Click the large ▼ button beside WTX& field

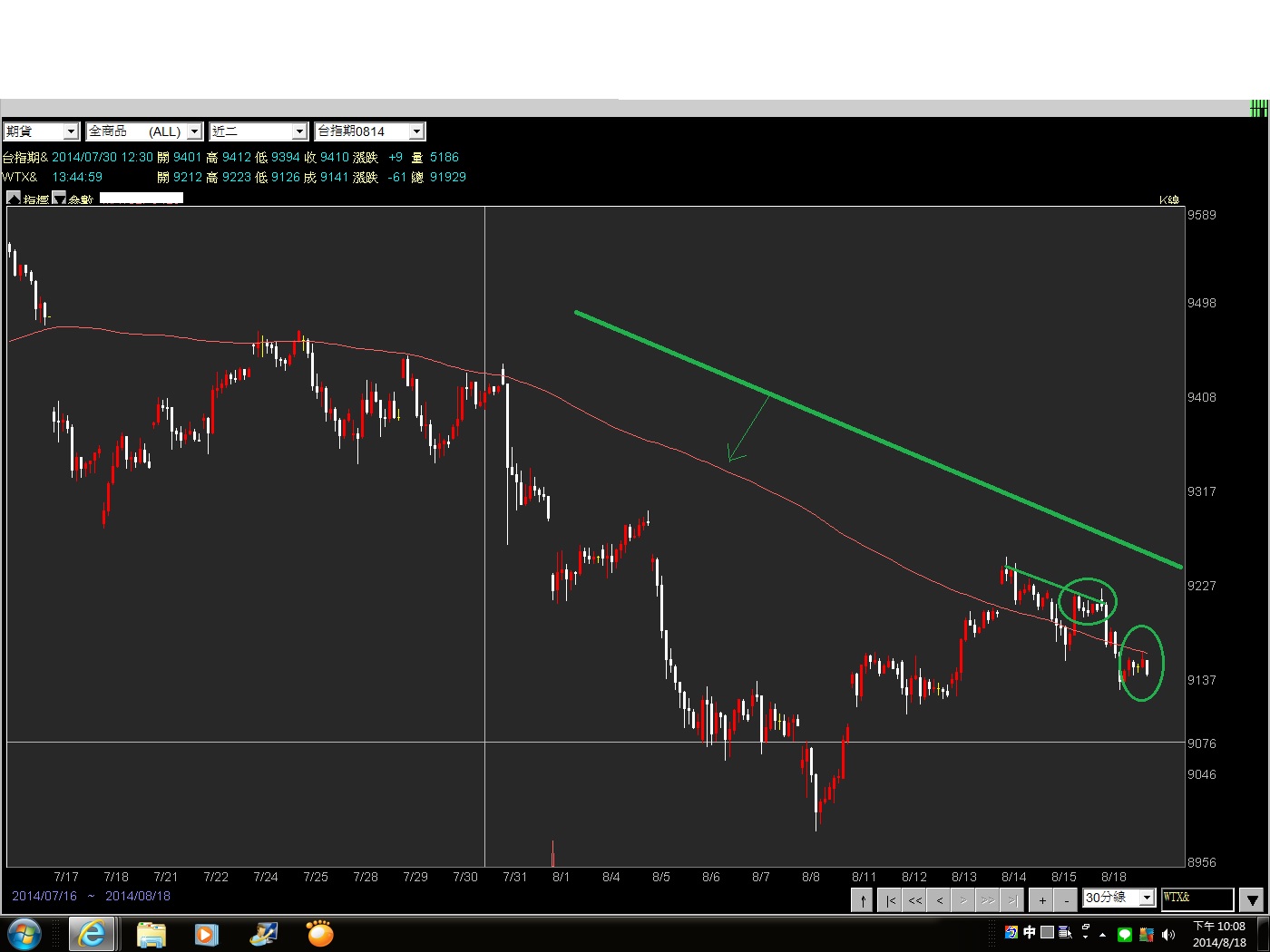click(1252, 900)
